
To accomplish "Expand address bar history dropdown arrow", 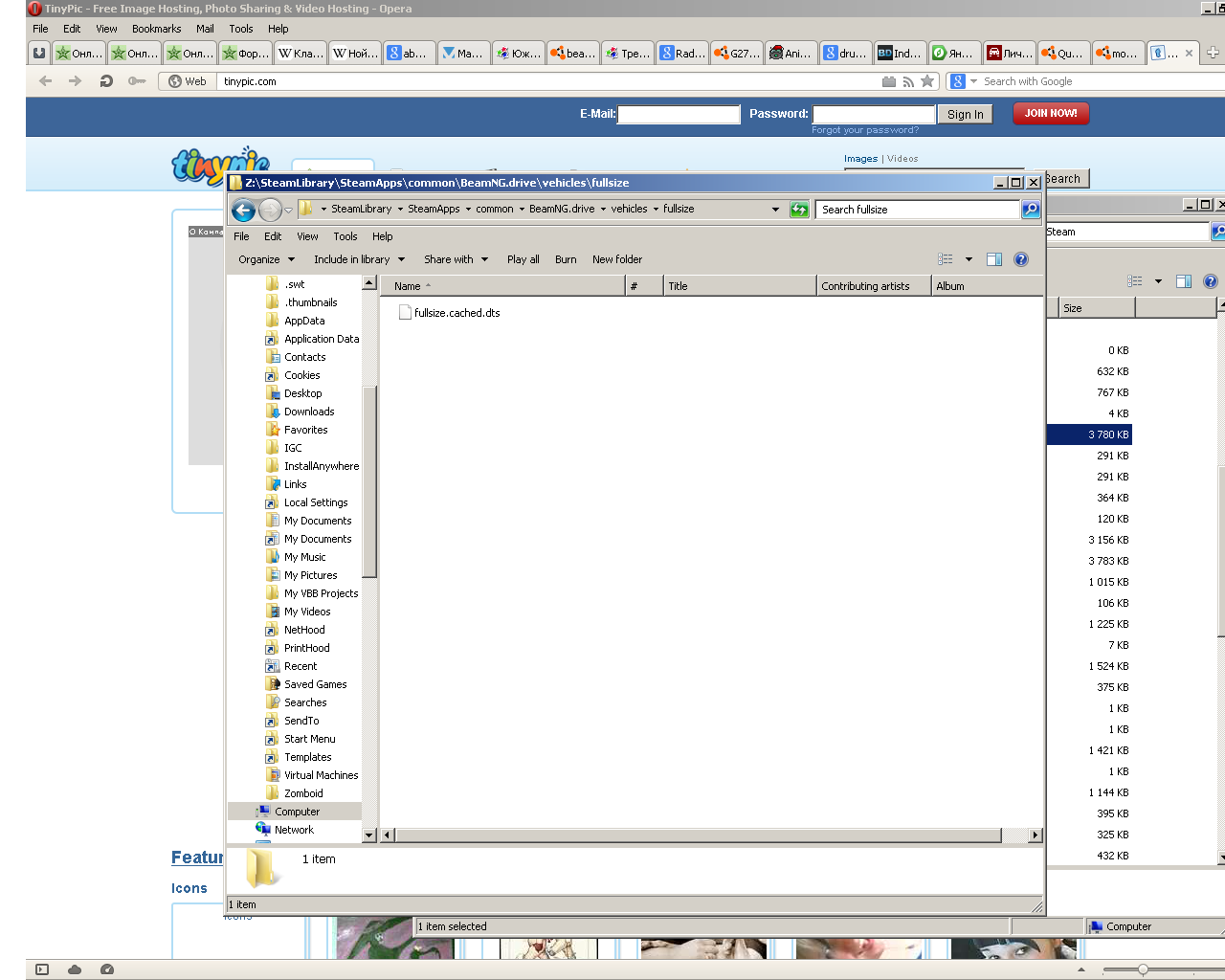I will click(x=775, y=210).
